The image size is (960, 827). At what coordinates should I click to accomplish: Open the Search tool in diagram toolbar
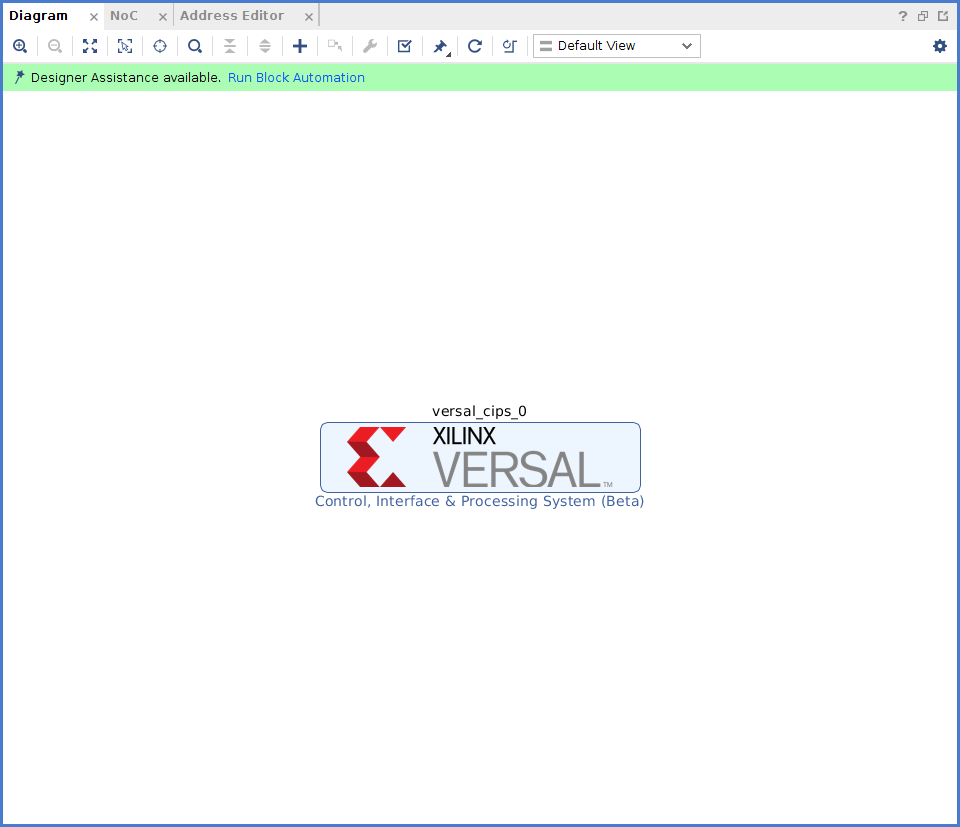195,46
